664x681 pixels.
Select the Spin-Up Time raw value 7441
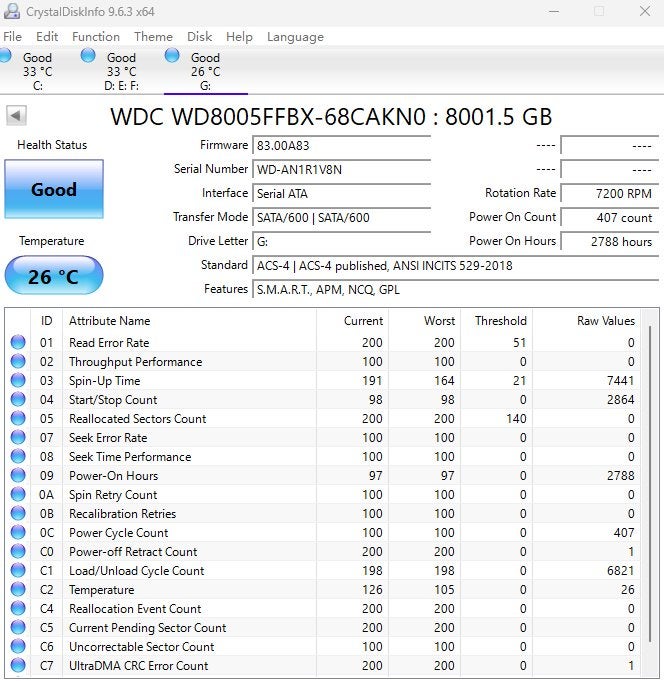pos(620,380)
